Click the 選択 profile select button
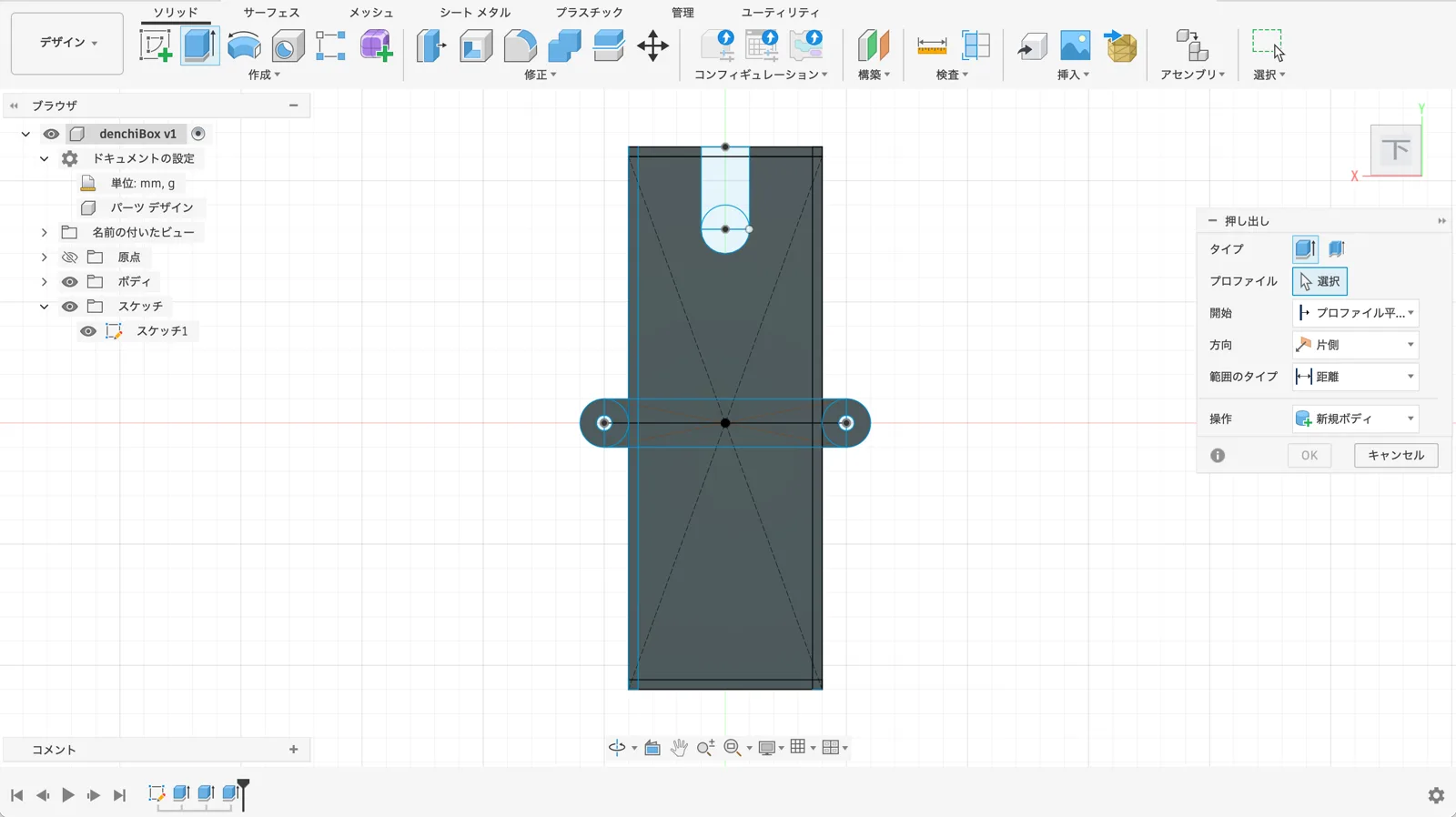The height and width of the screenshot is (817, 1456). click(1319, 281)
